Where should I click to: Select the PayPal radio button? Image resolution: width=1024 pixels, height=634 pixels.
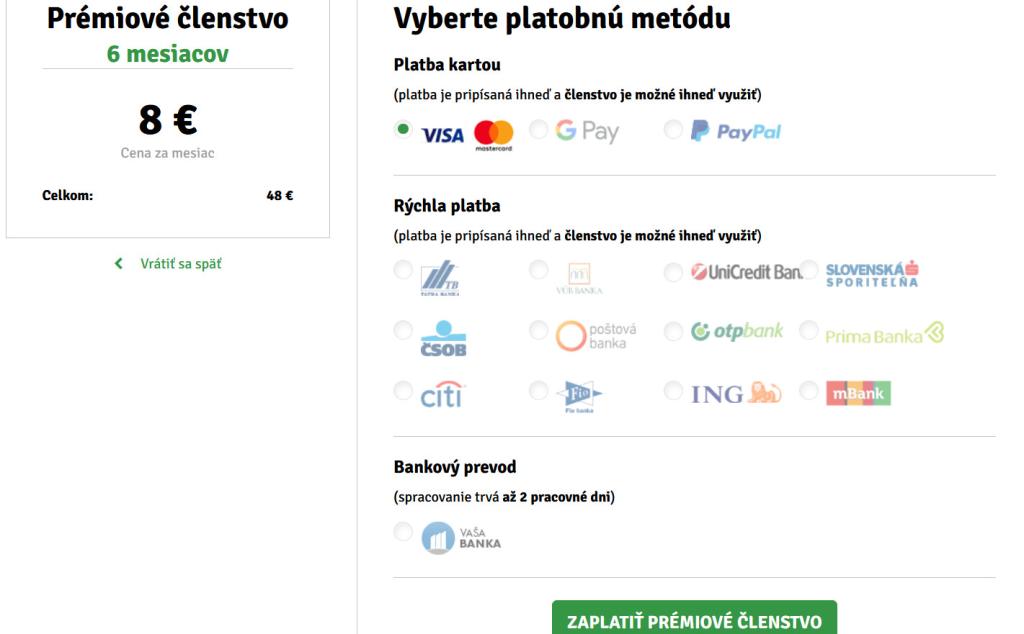(x=673, y=129)
